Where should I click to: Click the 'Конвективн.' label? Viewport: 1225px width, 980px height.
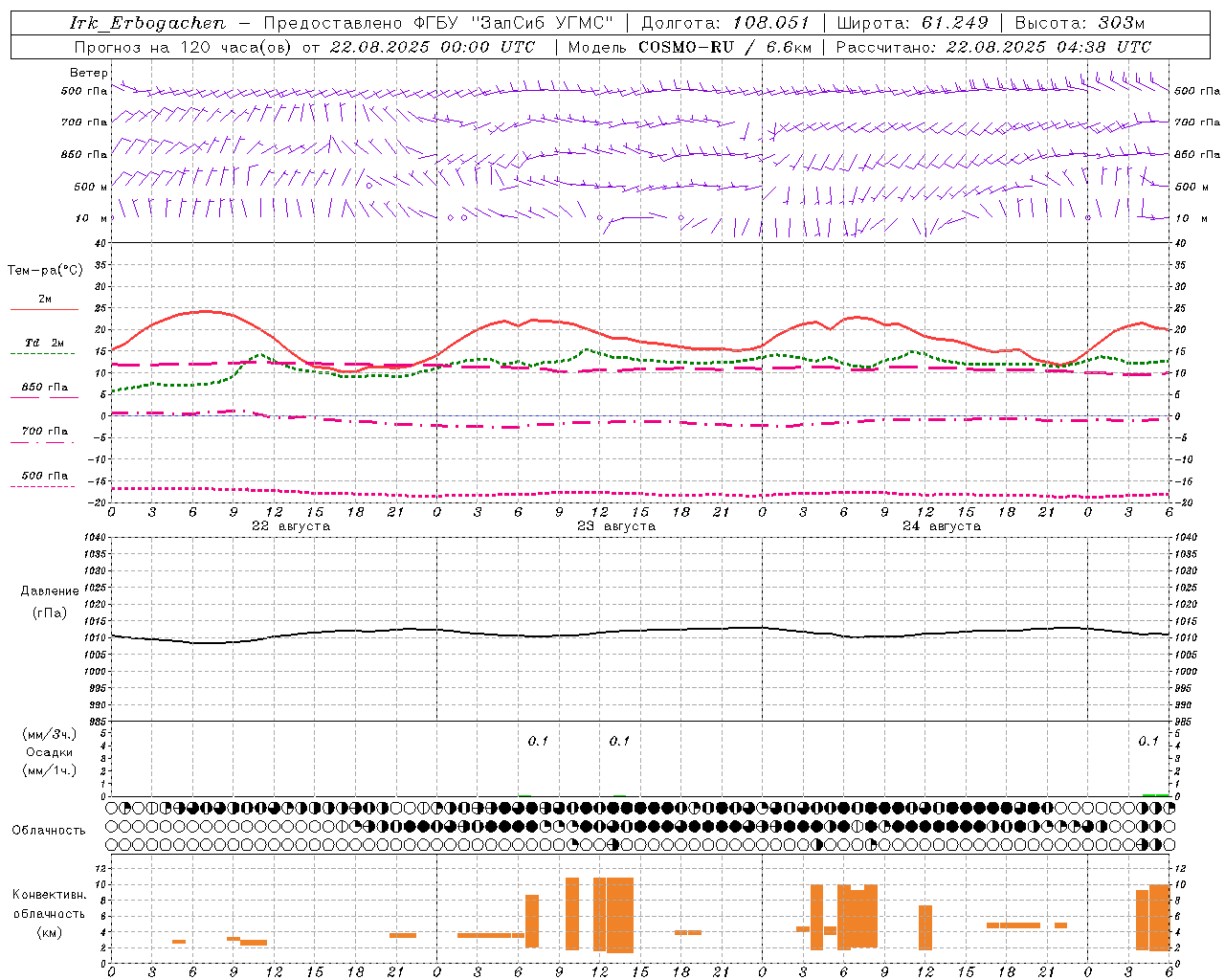(x=50, y=895)
